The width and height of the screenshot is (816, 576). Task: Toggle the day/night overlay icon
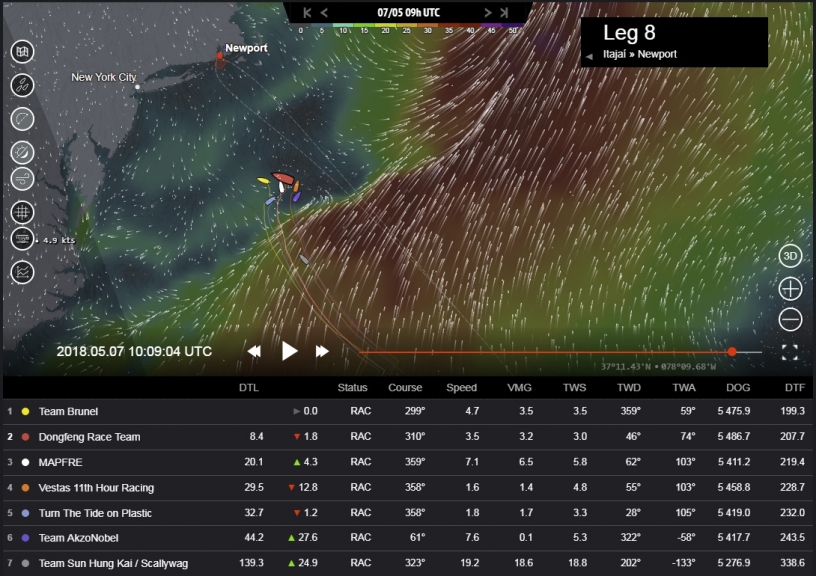pos(22,152)
